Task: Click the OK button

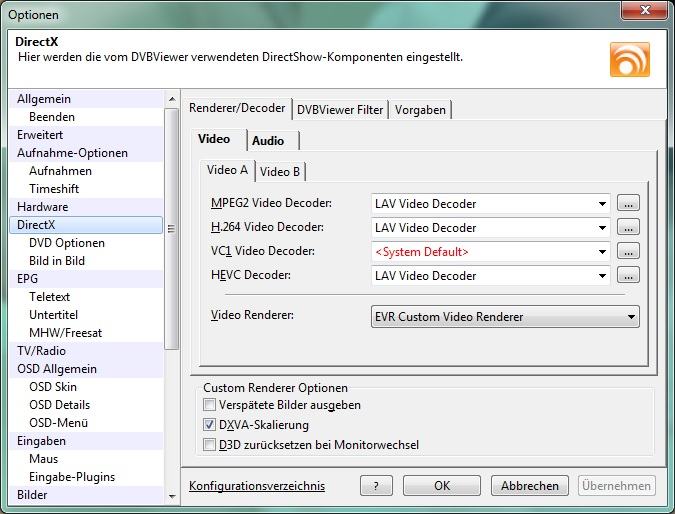Action: [x=442, y=486]
